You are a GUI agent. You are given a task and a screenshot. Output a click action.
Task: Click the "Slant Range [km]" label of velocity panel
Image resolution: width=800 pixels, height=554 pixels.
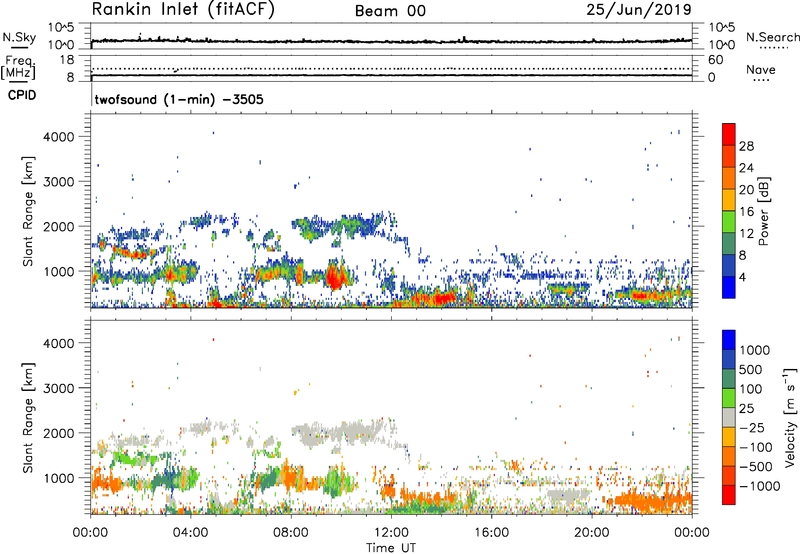point(28,417)
